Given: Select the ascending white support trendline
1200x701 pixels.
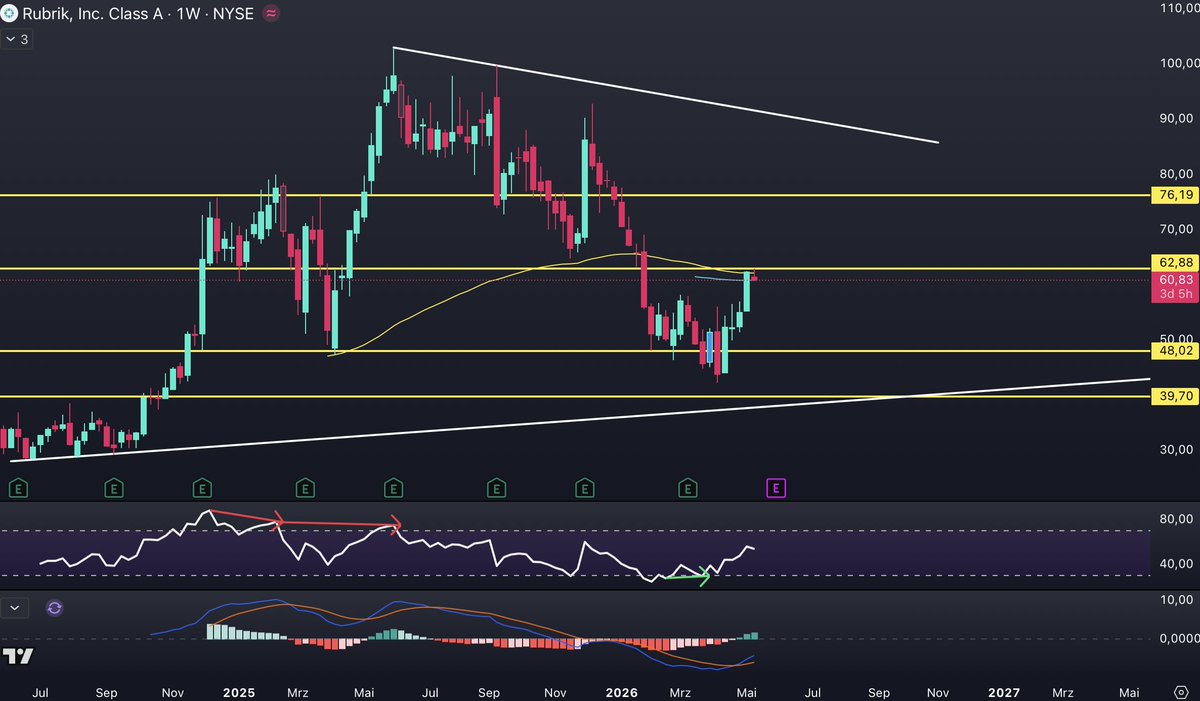Looking at the screenshot, I should click(x=580, y=420).
